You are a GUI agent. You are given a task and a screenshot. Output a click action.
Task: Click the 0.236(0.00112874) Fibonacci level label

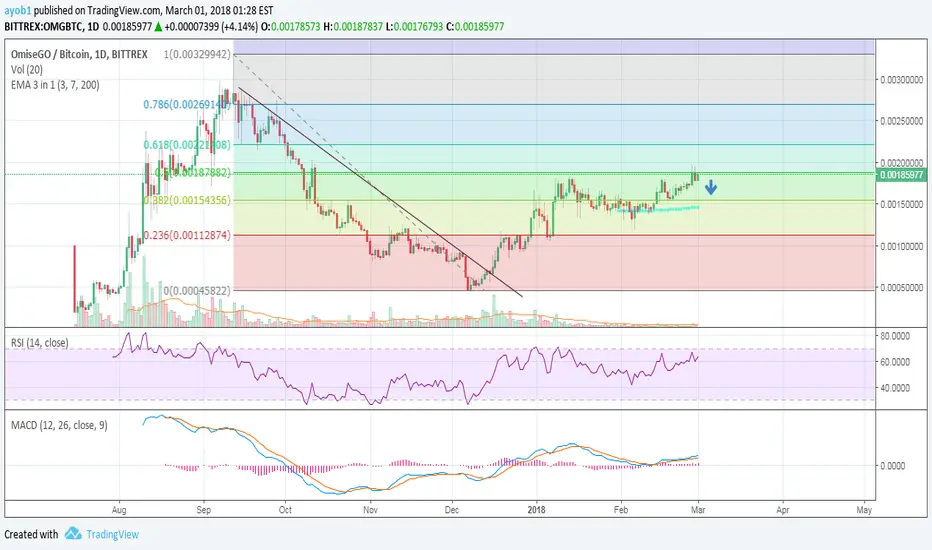187,235
